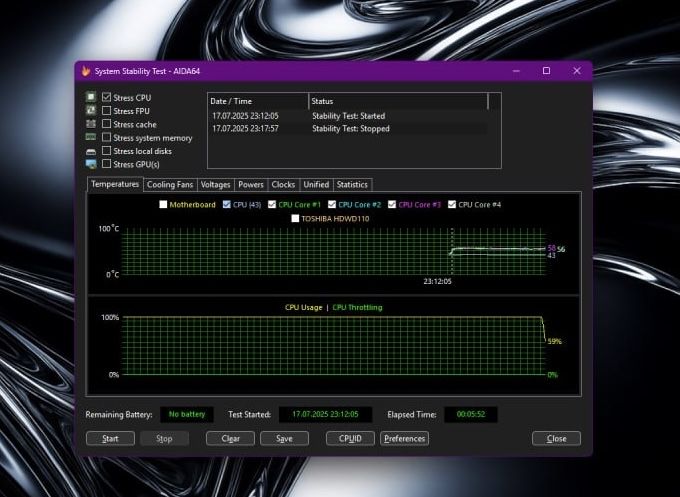Click the 17.07.2025 23:17:57 log timestamp

coord(245,129)
